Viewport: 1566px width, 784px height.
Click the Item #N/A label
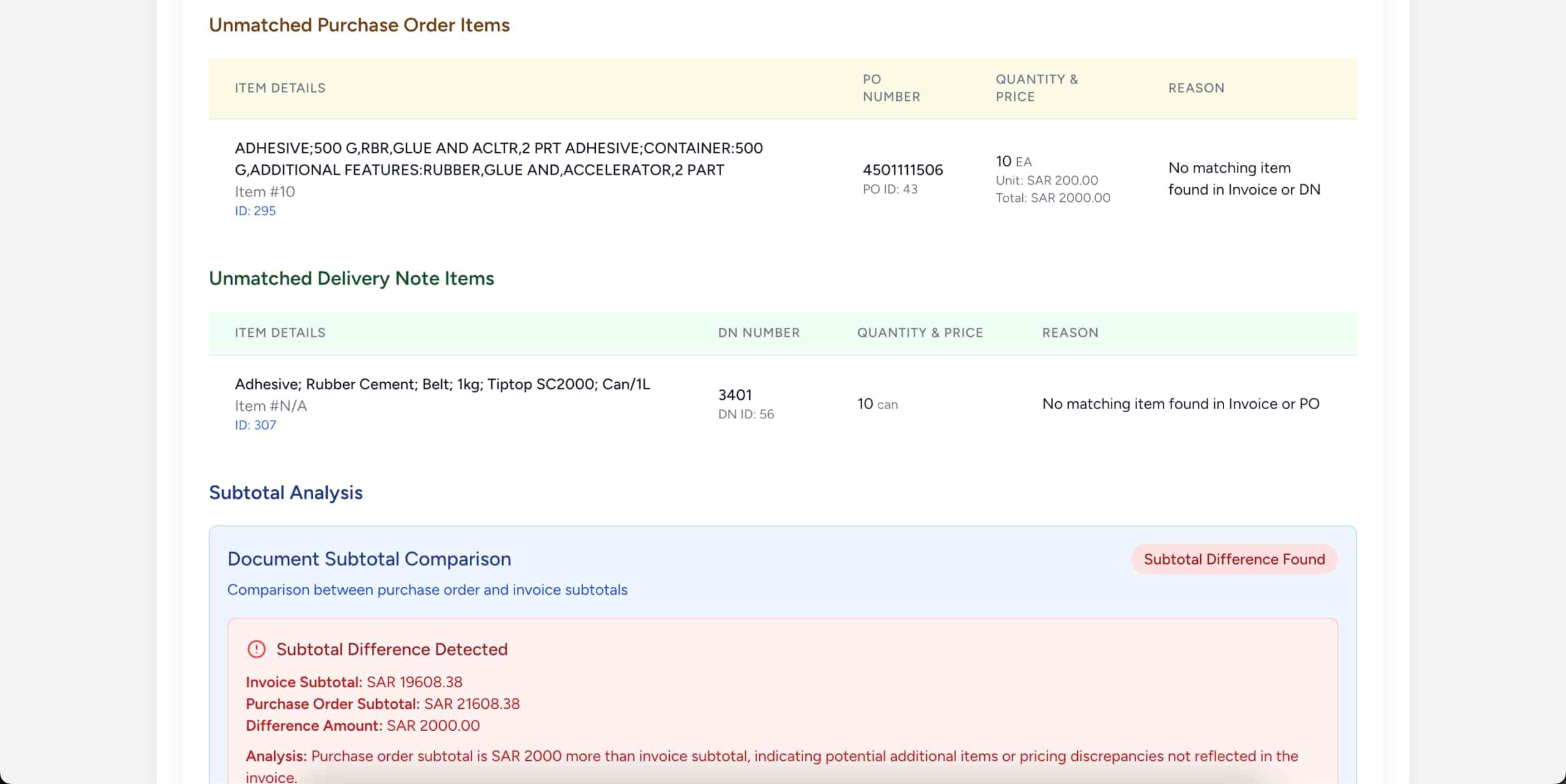(271, 405)
